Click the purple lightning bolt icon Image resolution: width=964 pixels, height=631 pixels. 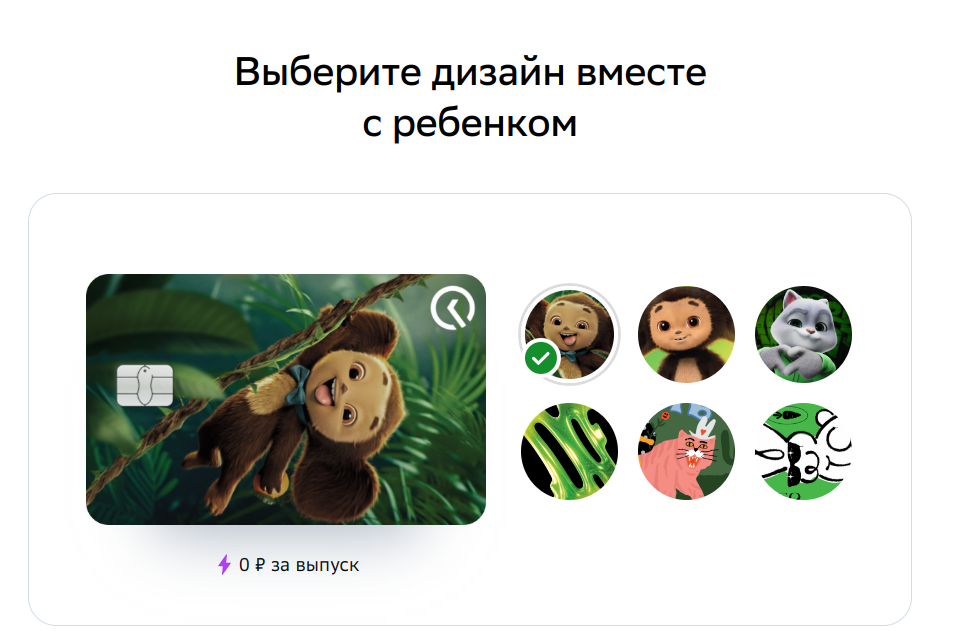224,564
